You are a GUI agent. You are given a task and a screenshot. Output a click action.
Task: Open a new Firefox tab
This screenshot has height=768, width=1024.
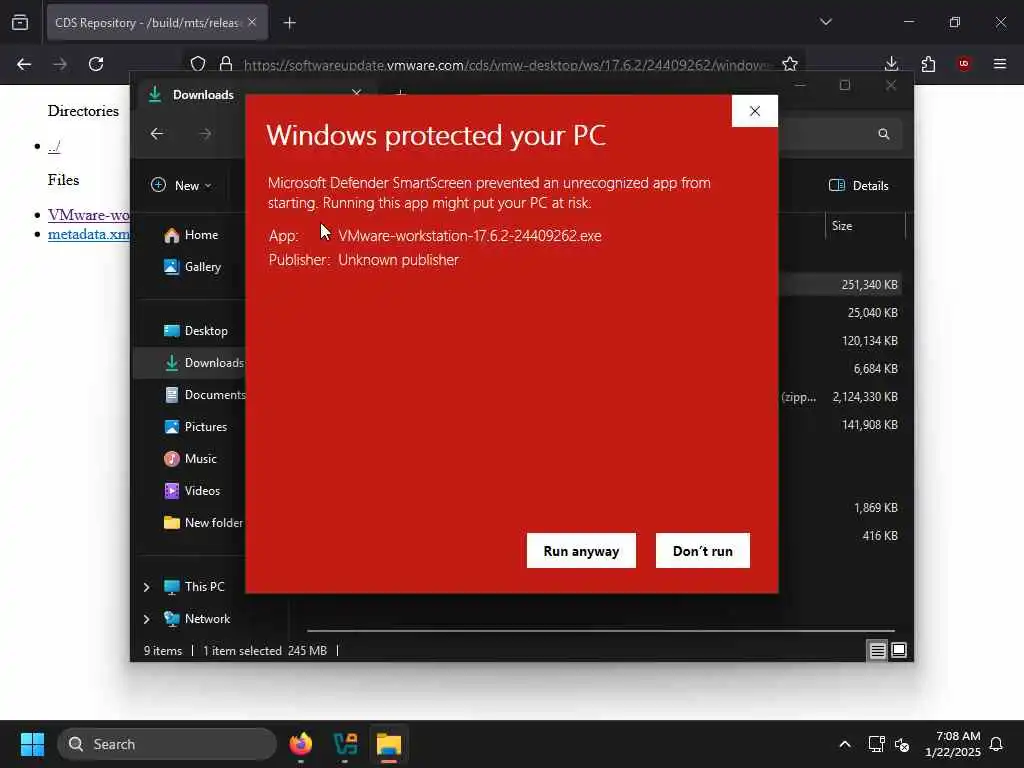tap(290, 23)
